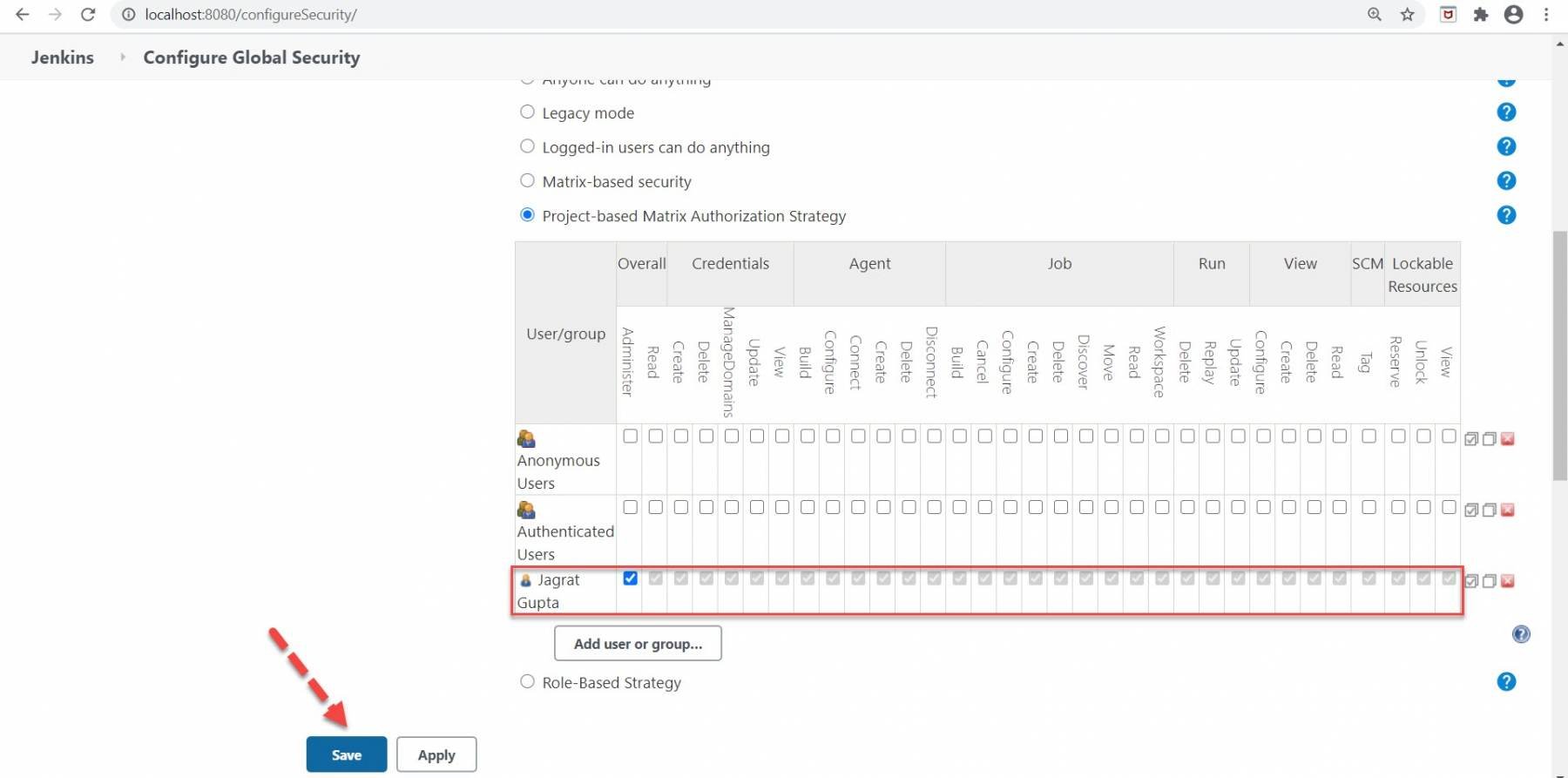Open help icon beside Add user or group
The image size is (1568, 778).
click(x=1521, y=634)
